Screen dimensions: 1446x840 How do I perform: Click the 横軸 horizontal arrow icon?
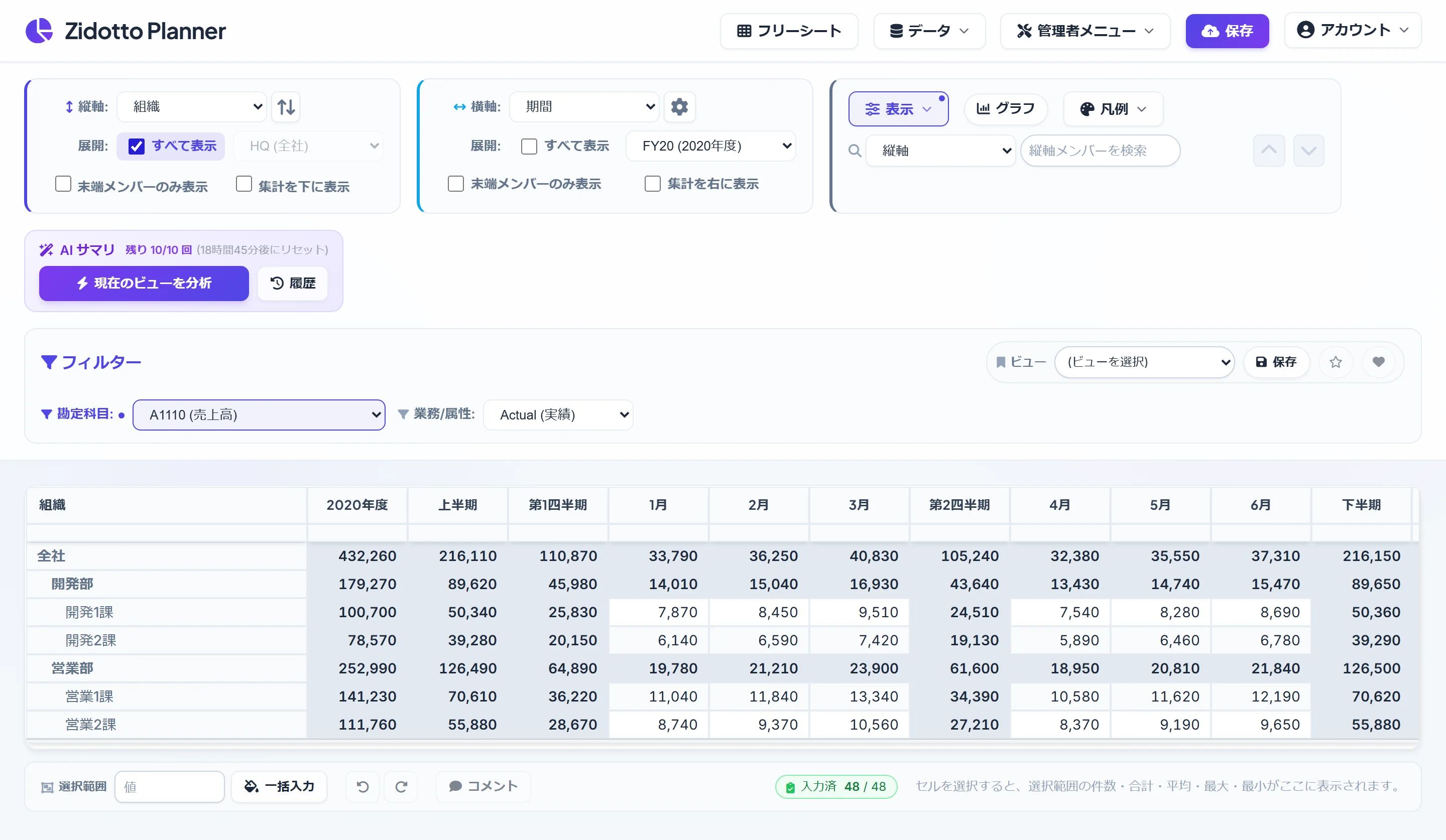pos(459,107)
